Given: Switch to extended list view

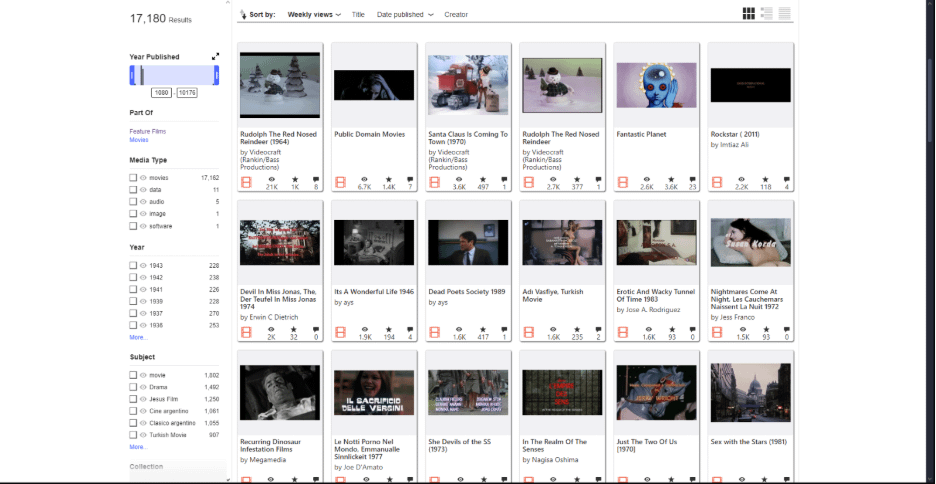Looking at the screenshot, I should (x=766, y=14).
